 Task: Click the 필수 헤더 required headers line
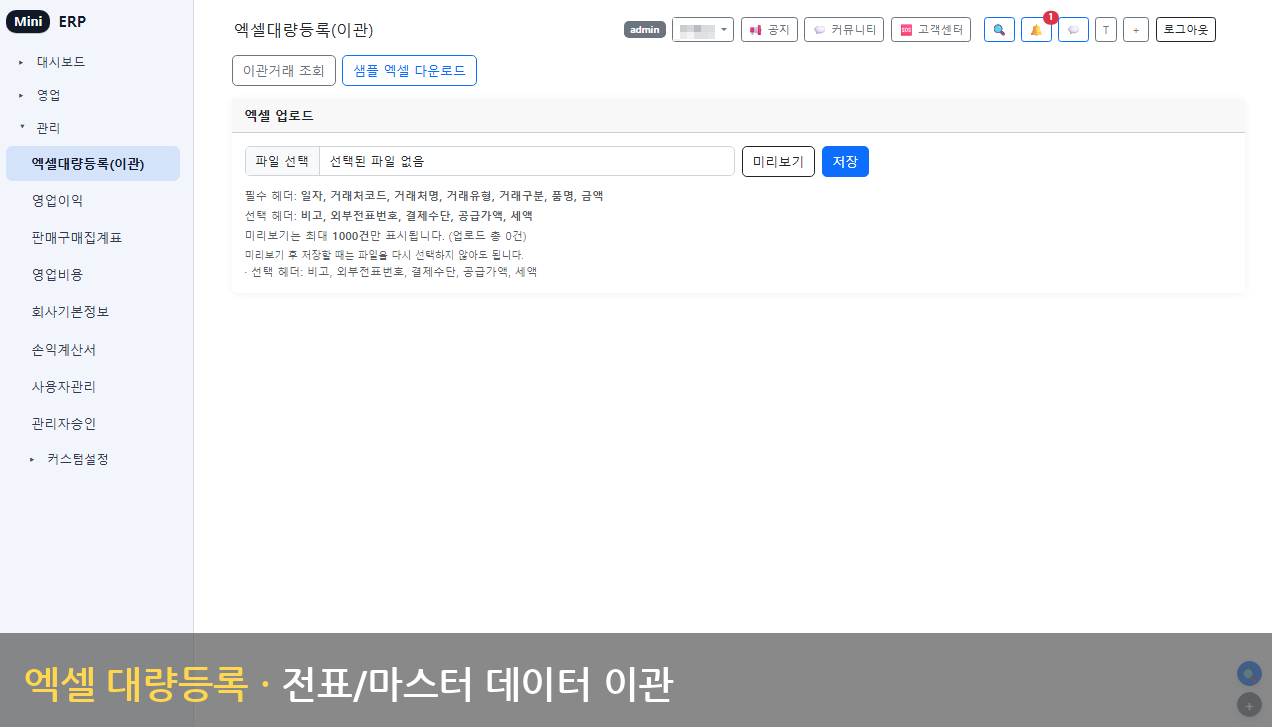click(424, 196)
